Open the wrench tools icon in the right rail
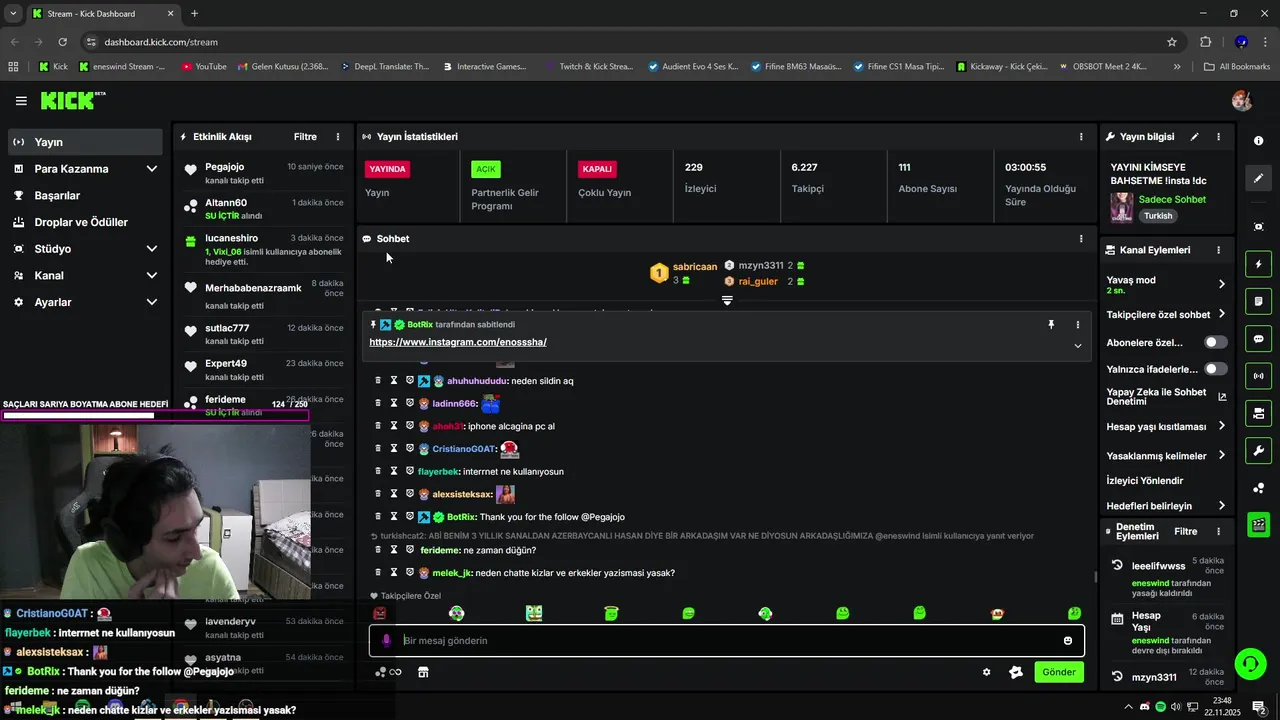 (1258, 450)
